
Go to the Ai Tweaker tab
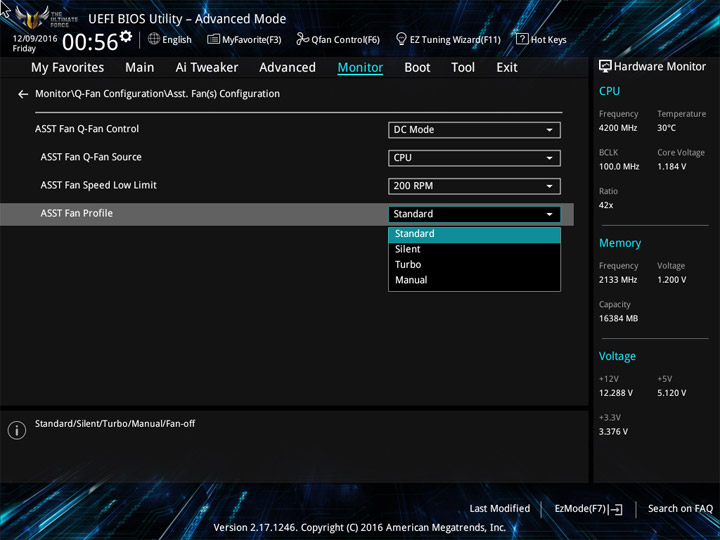pyautogui.click(x=207, y=68)
